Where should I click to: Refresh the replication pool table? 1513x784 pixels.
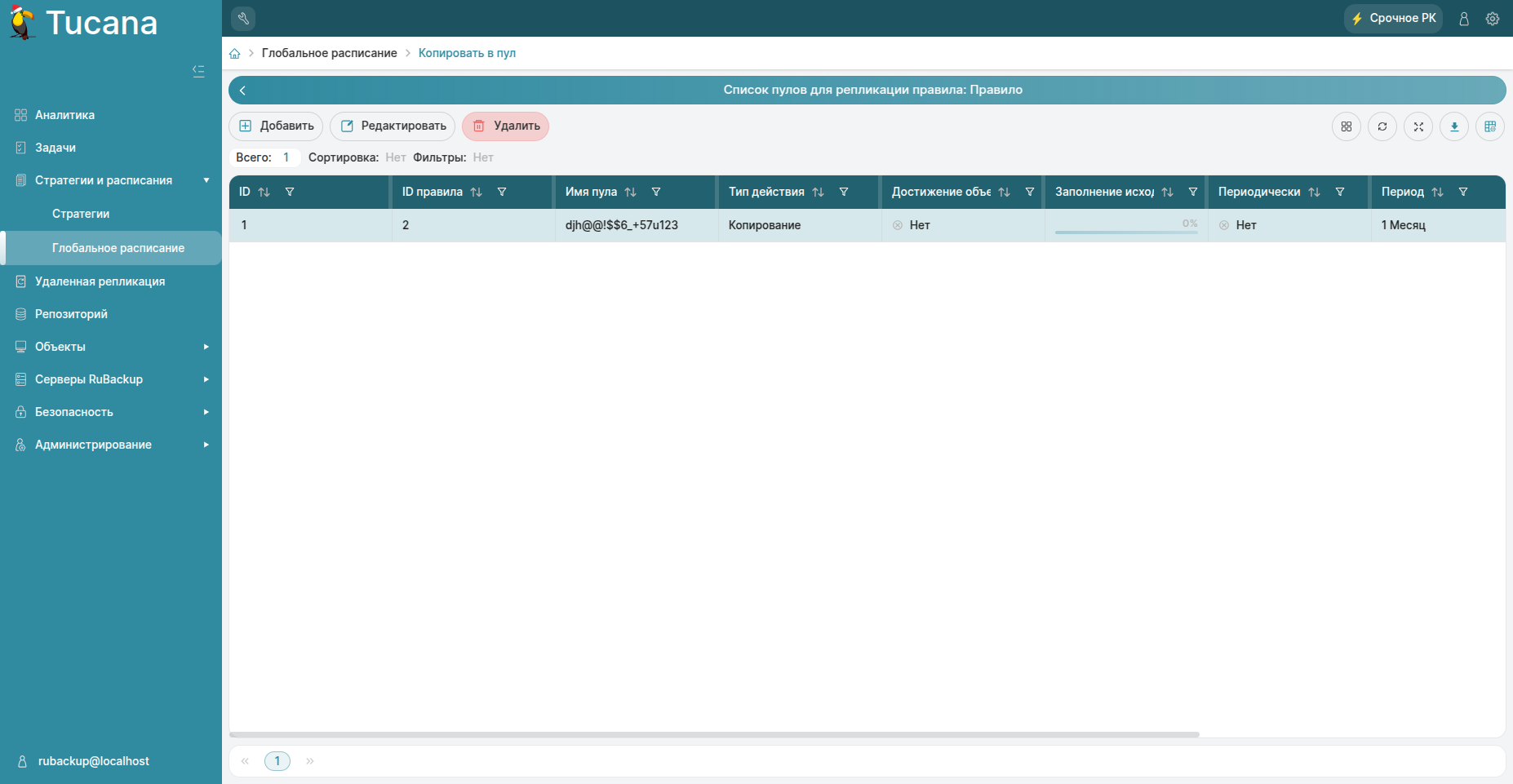(1382, 126)
